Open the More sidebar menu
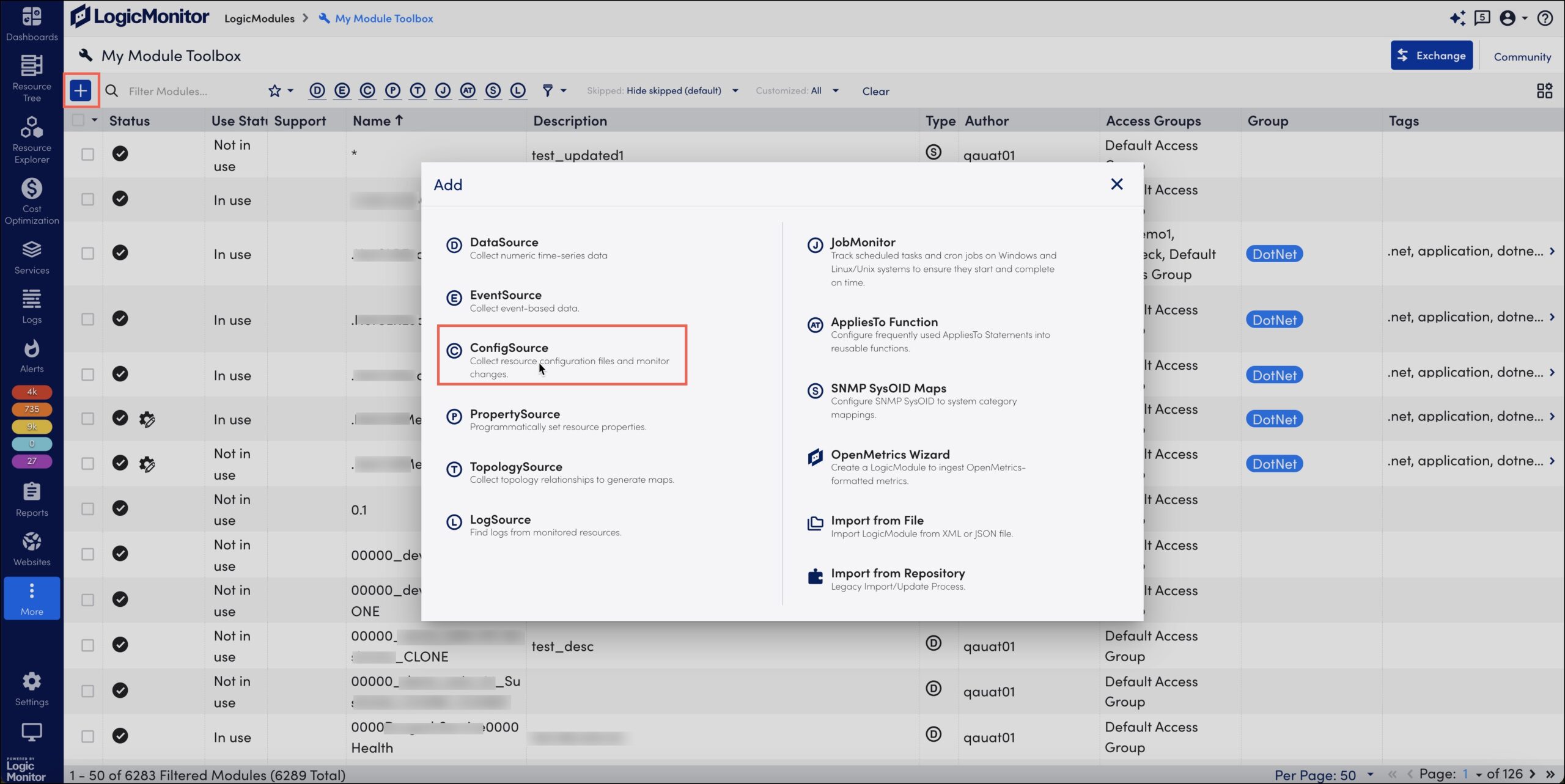The width and height of the screenshot is (1565, 784). [x=32, y=598]
